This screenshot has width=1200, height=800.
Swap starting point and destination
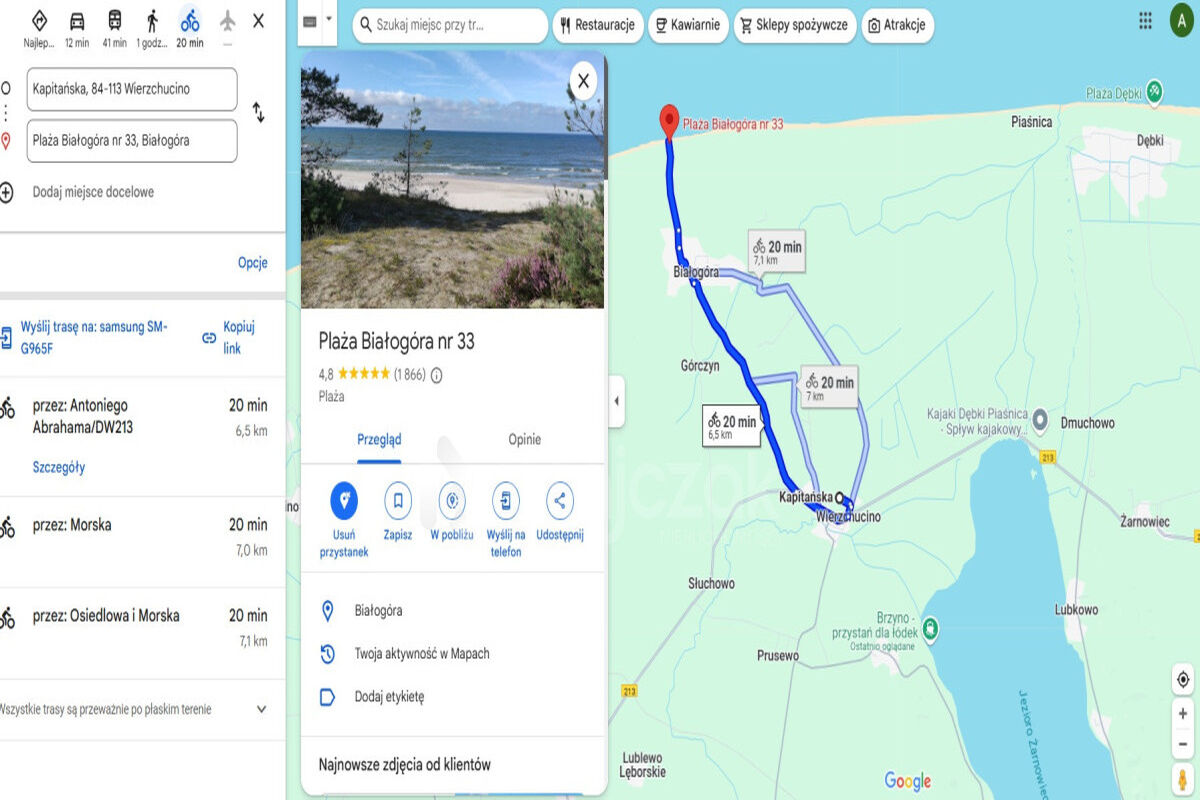point(258,113)
